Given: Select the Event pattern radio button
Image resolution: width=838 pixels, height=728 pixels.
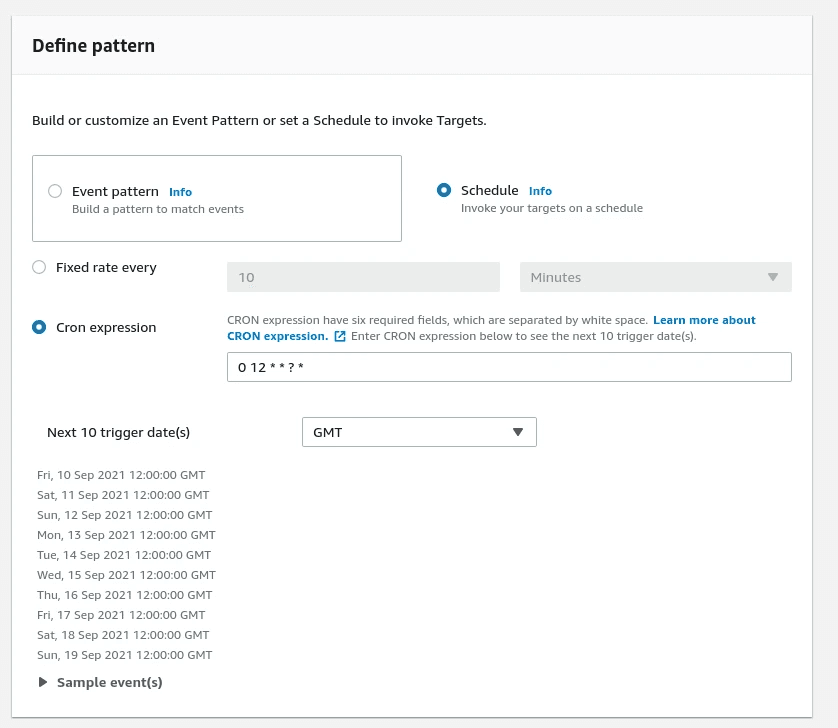Looking at the screenshot, I should click(55, 191).
